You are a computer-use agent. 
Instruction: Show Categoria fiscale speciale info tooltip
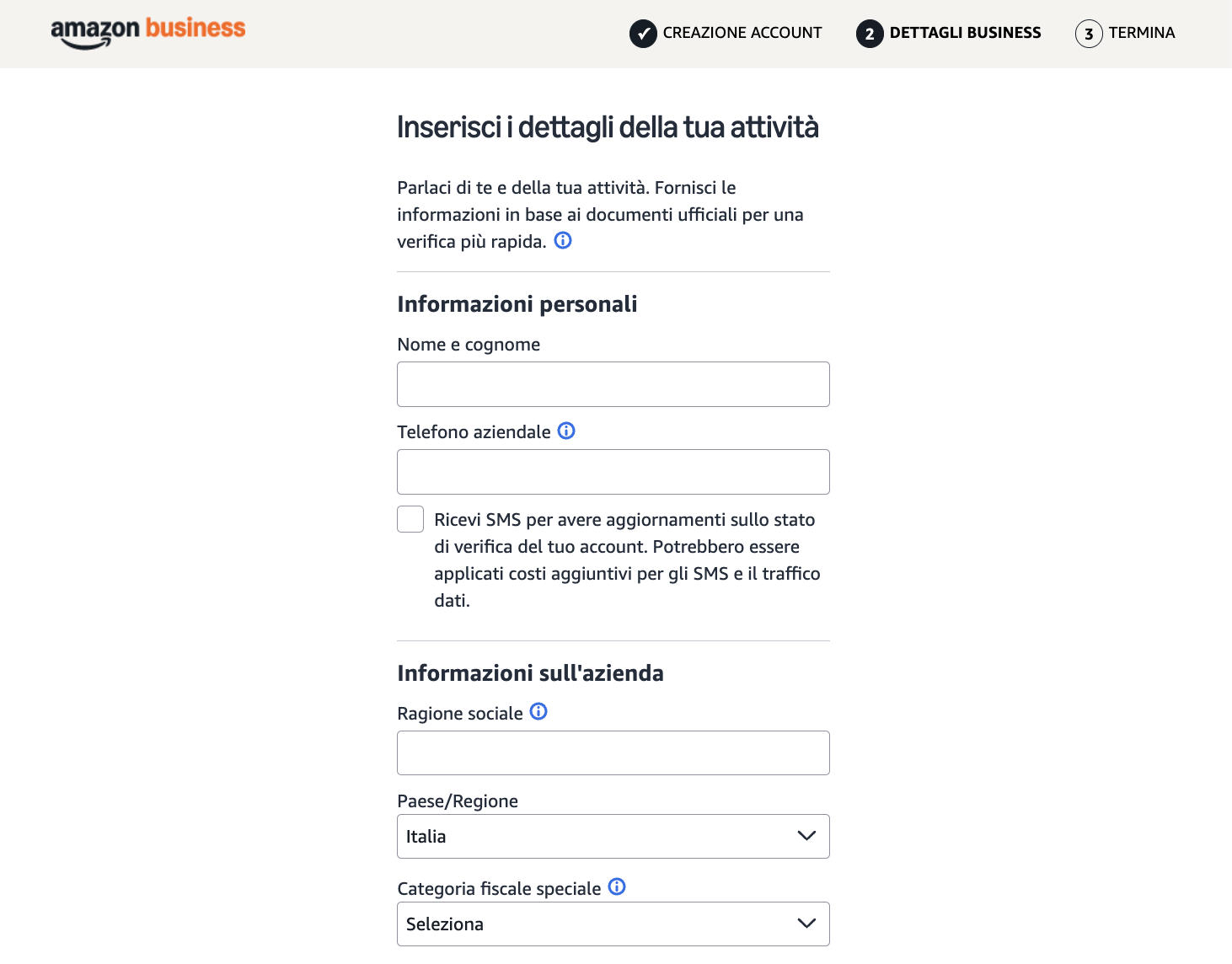(617, 886)
